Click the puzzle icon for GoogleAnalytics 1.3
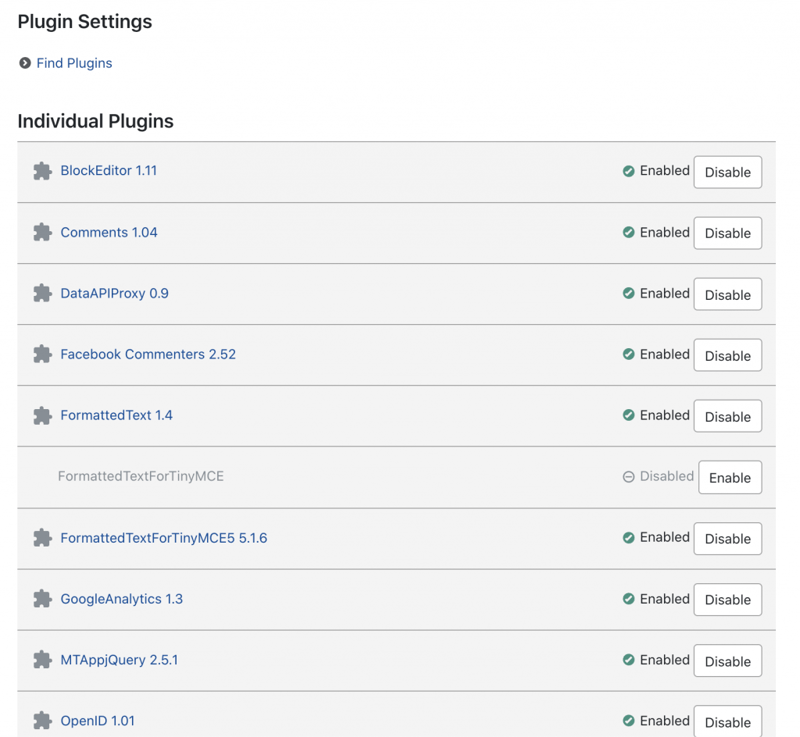 42,599
